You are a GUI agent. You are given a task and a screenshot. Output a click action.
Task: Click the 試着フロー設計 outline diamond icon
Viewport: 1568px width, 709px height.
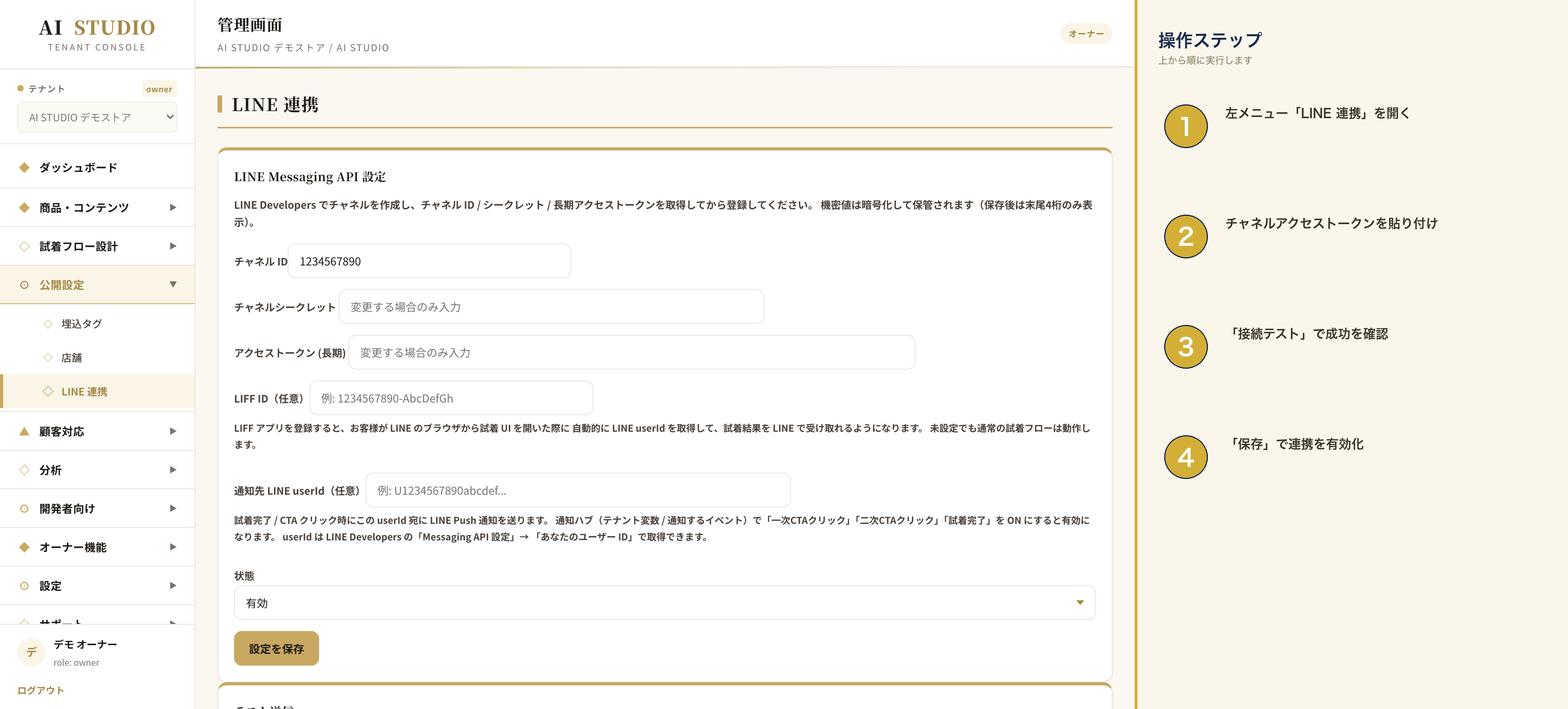point(24,247)
